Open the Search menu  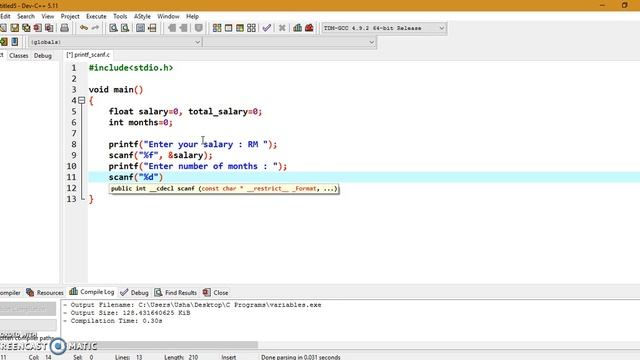coord(26,16)
